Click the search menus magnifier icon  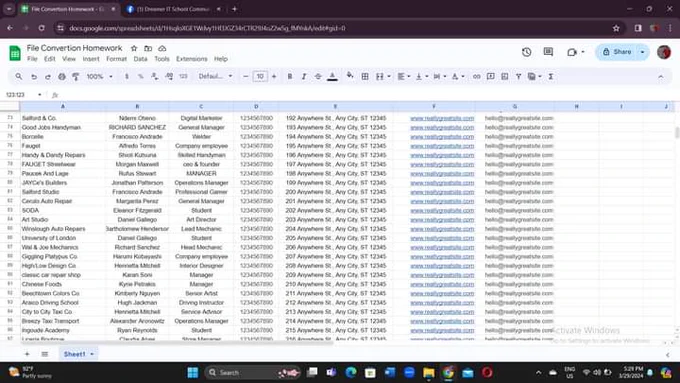click(19, 76)
